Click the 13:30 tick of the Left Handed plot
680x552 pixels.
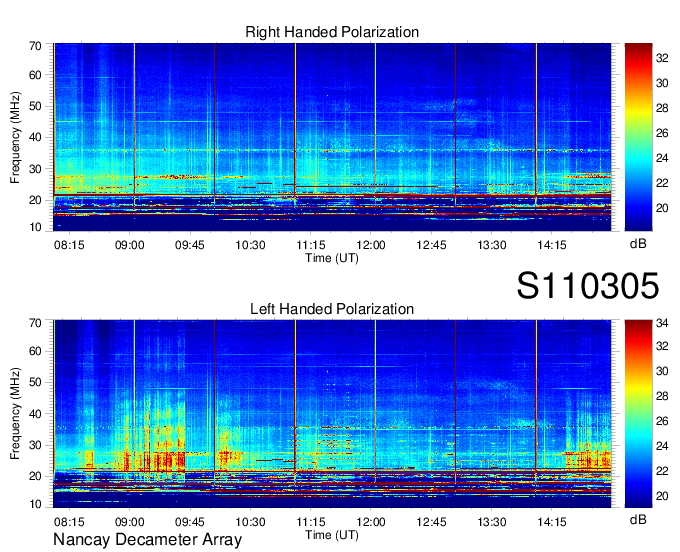(492, 522)
